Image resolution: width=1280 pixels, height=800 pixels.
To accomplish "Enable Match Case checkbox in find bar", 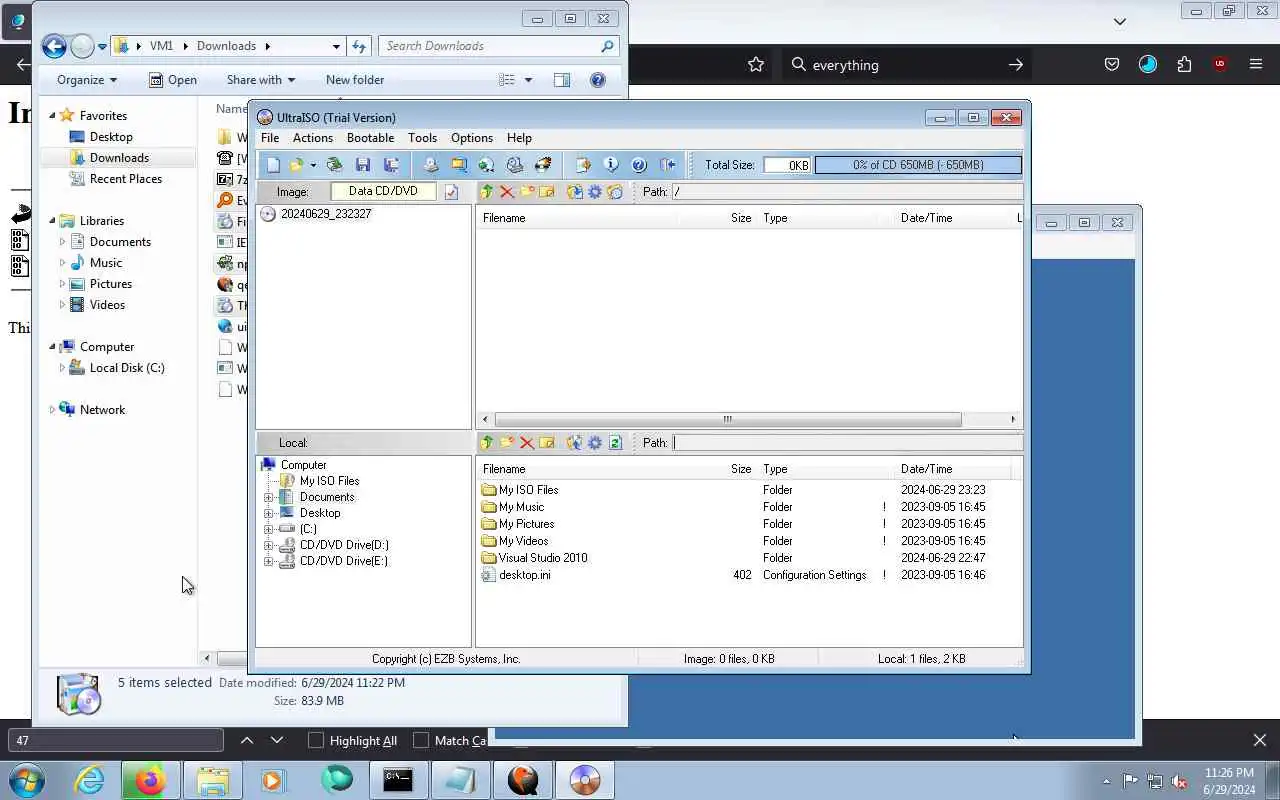I will (421, 740).
